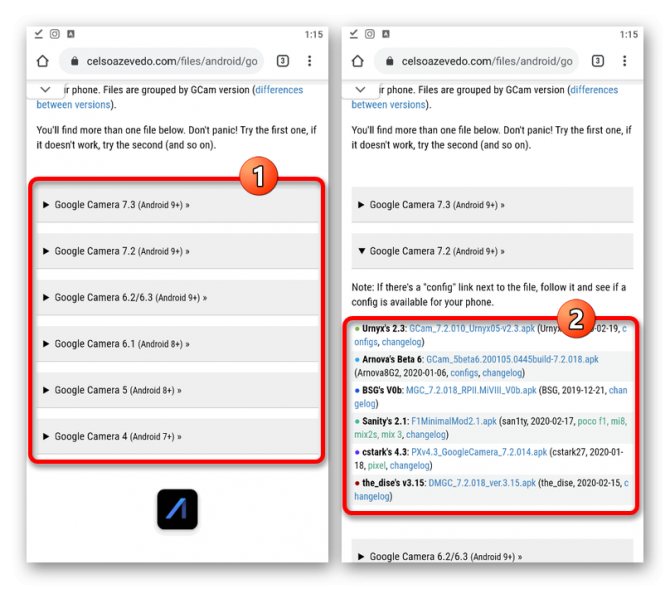Viewport: 670px width, 589px height.
Task: Open Urnyx's 2.3 changelog link
Action: point(401,342)
